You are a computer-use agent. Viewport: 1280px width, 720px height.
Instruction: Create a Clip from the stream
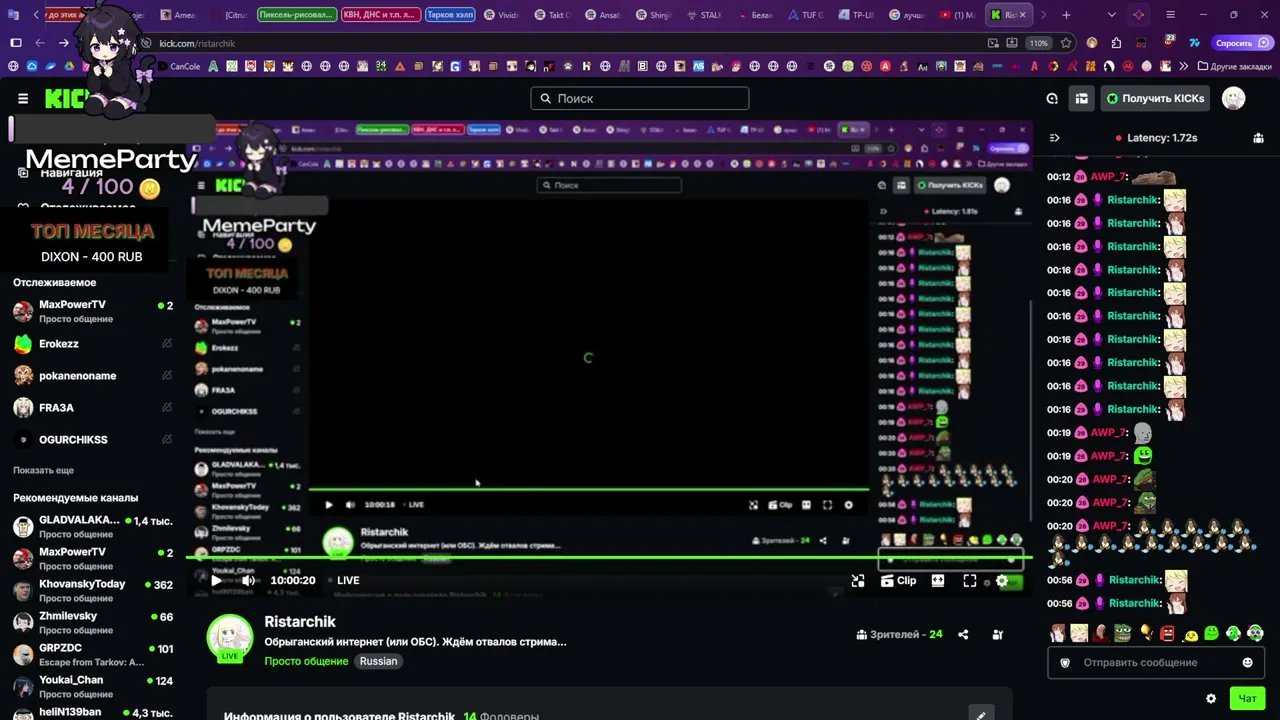pos(898,580)
